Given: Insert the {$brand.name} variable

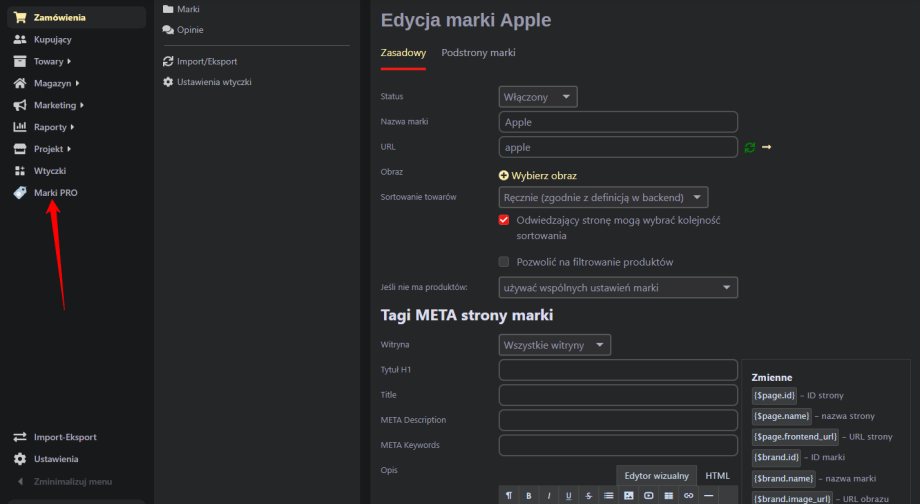Looking at the screenshot, I should pos(783,478).
